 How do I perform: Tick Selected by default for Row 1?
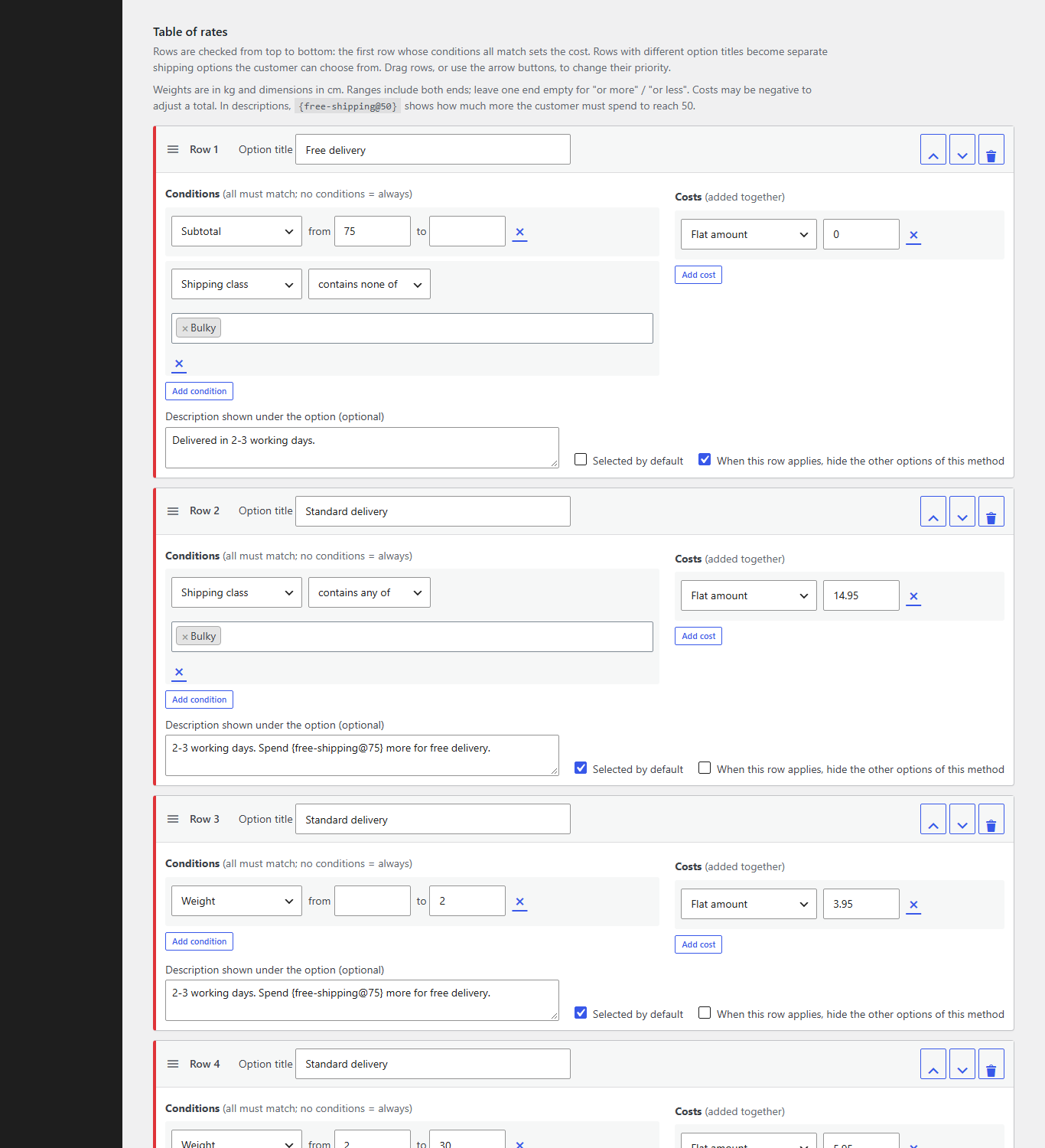click(581, 460)
